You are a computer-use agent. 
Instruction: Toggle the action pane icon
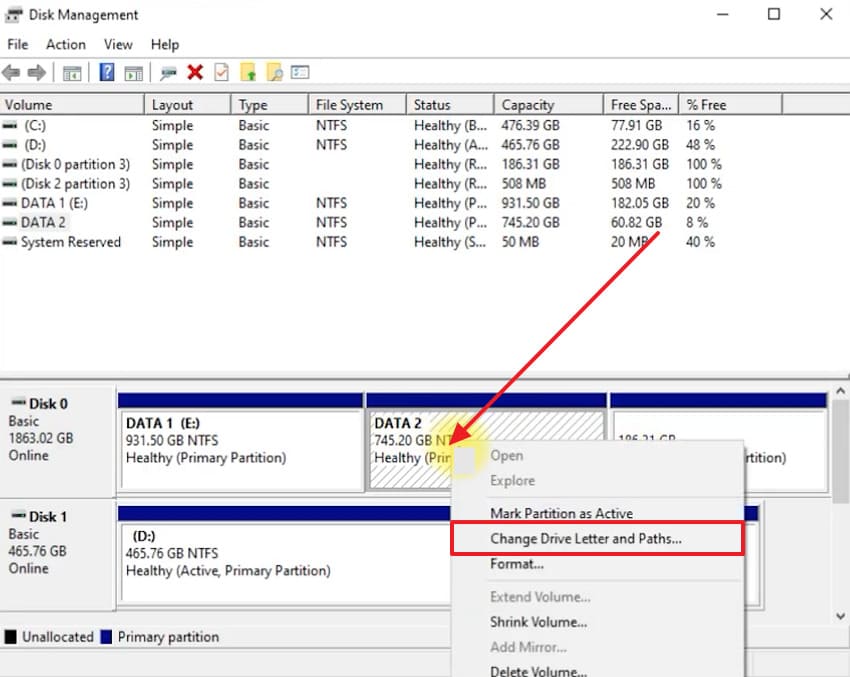coord(135,72)
